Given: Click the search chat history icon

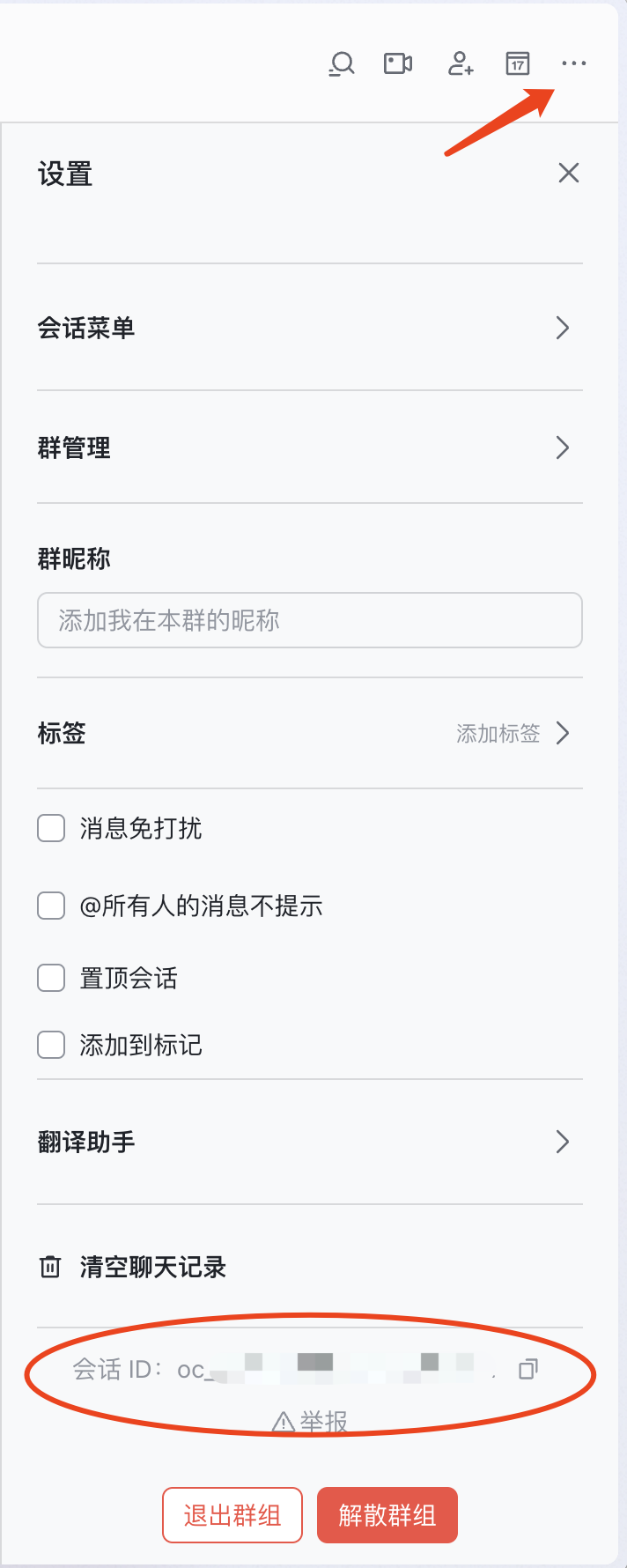Looking at the screenshot, I should coord(342,63).
